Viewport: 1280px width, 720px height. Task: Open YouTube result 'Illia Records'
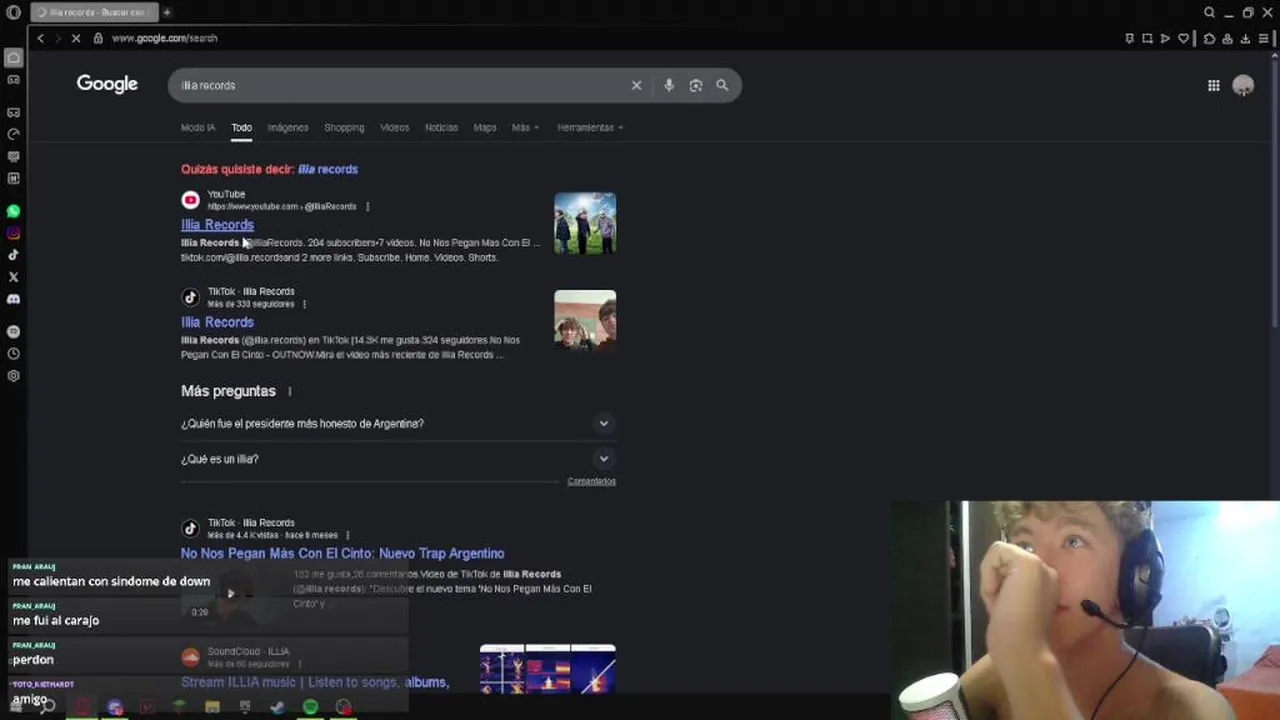[x=217, y=225]
